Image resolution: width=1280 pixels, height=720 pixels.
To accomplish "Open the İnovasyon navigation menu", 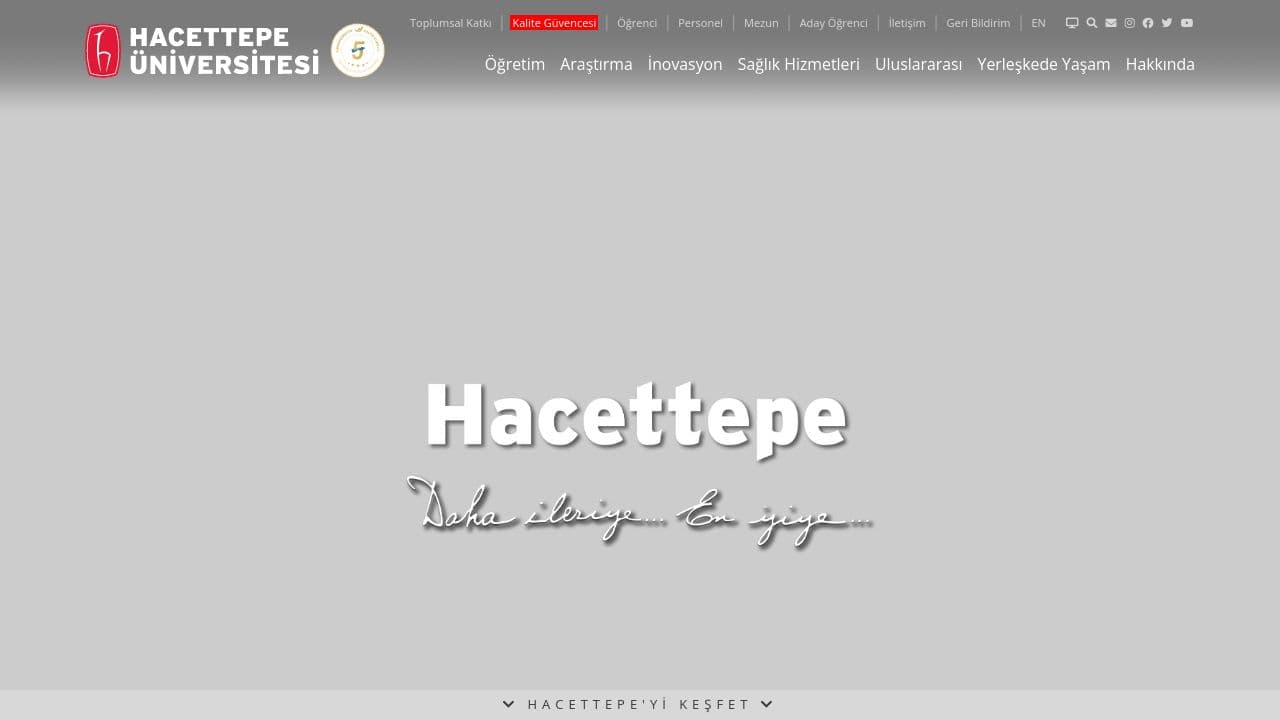I will (x=685, y=64).
